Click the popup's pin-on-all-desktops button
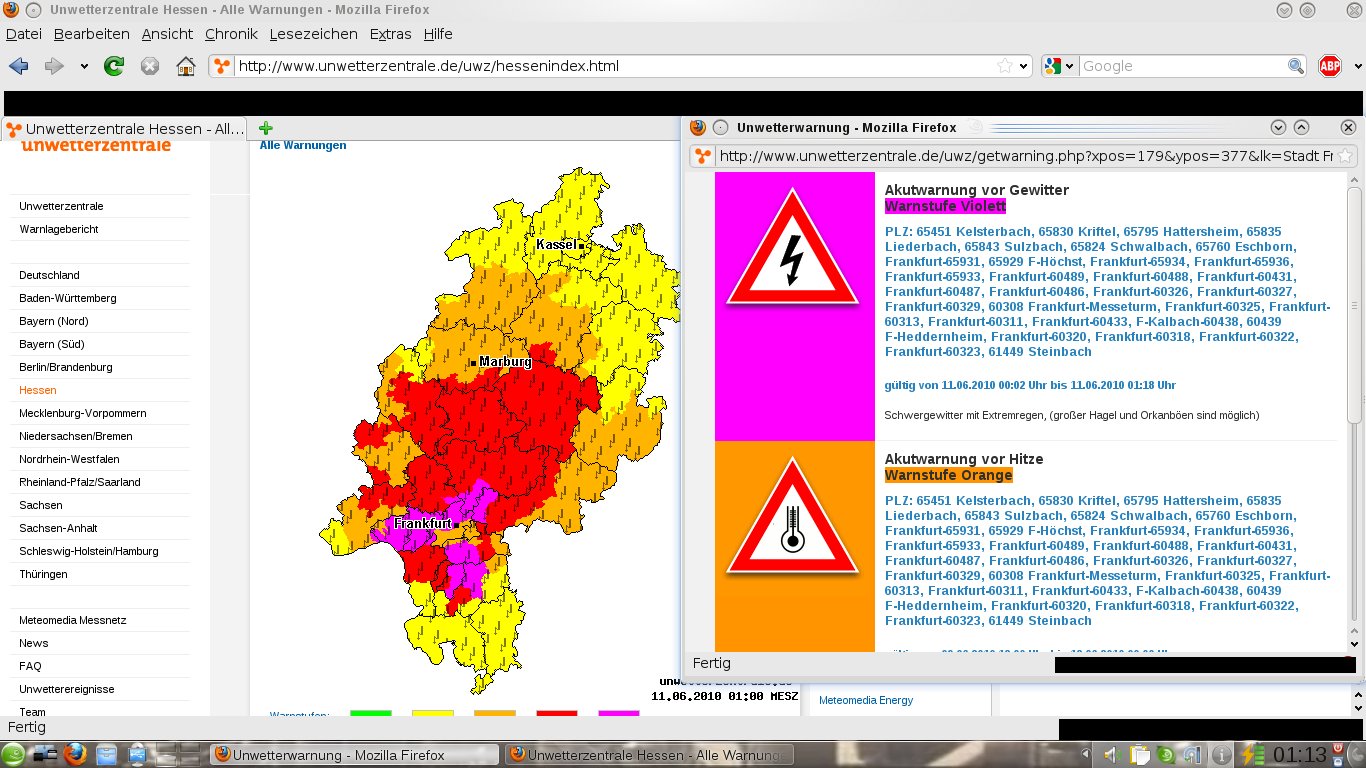 pos(720,127)
